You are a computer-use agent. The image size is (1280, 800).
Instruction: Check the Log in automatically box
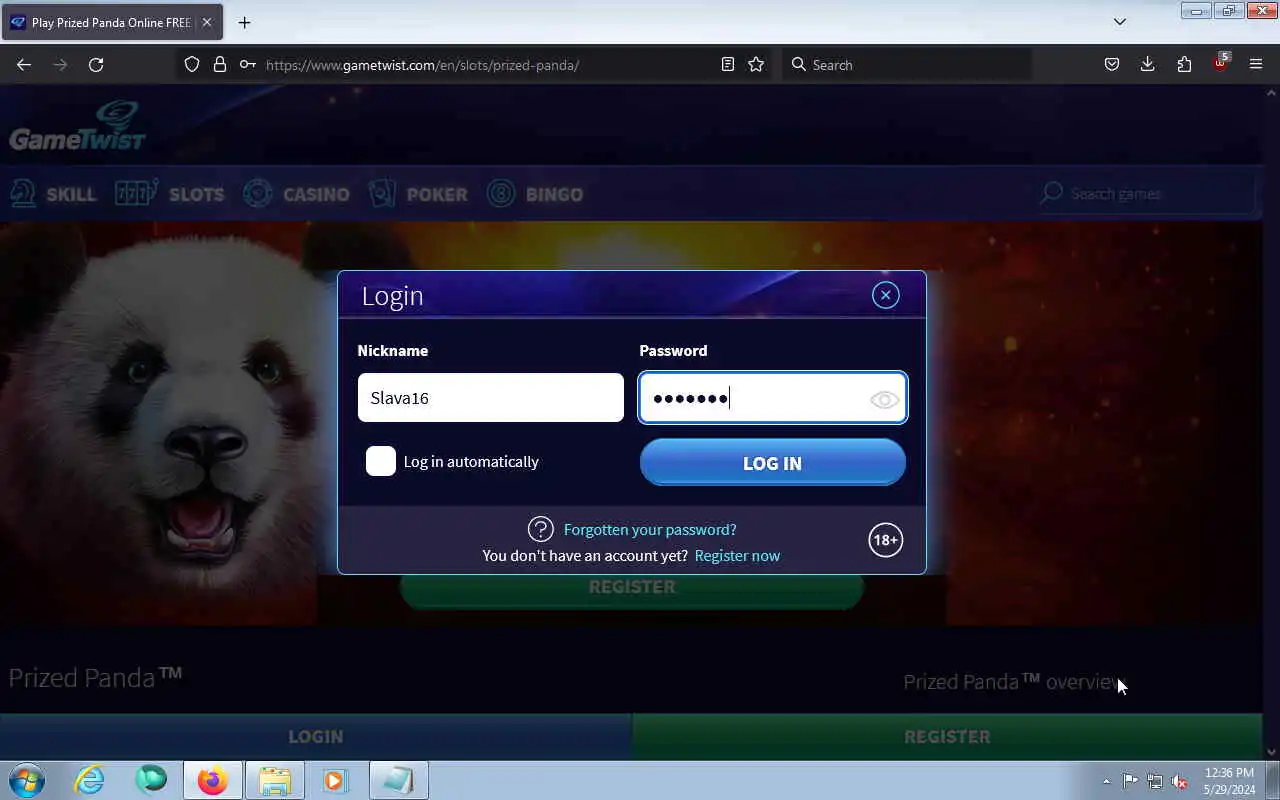(381, 461)
